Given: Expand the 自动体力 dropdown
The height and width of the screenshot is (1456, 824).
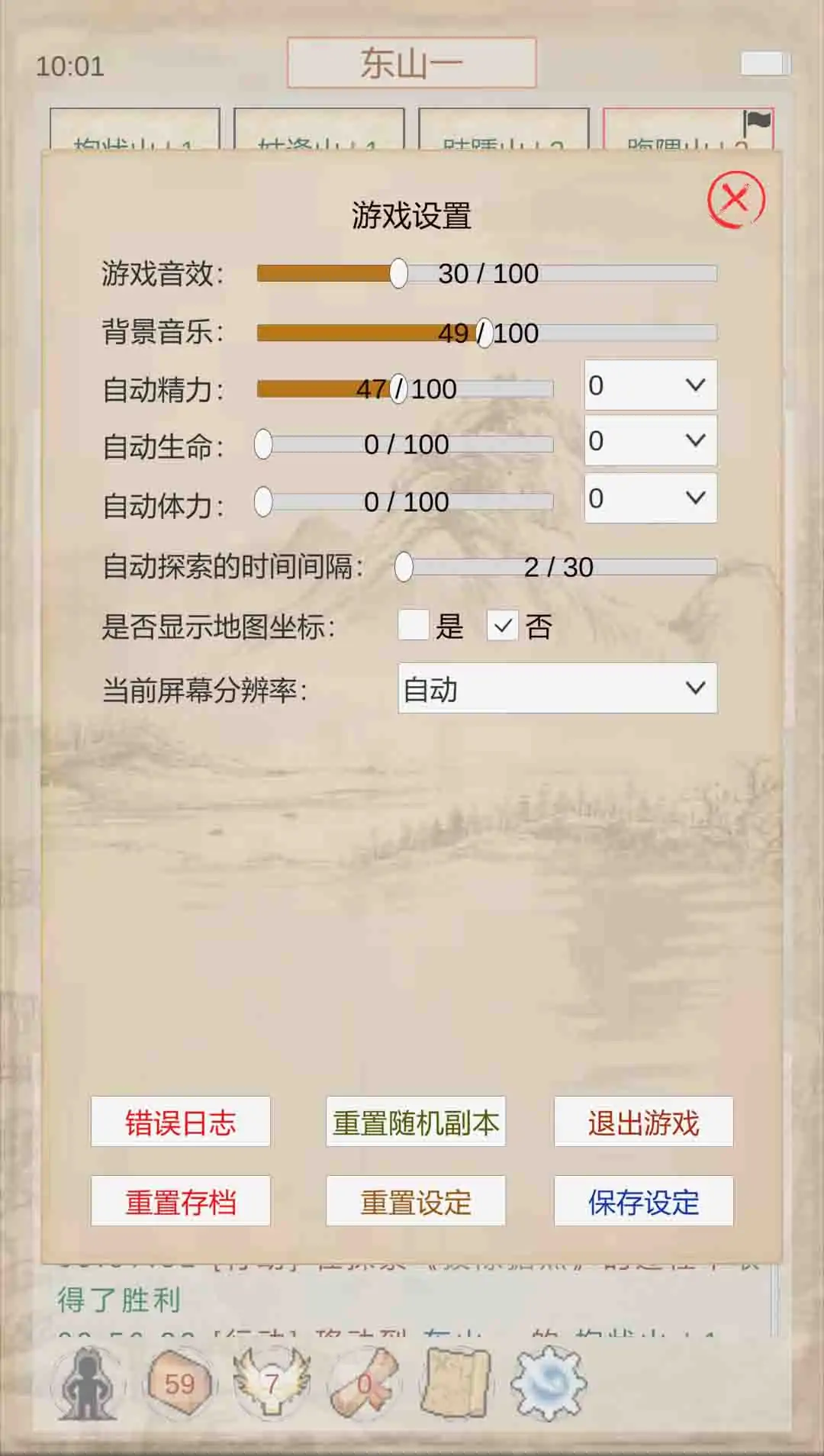Looking at the screenshot, I should click(650, 498).
